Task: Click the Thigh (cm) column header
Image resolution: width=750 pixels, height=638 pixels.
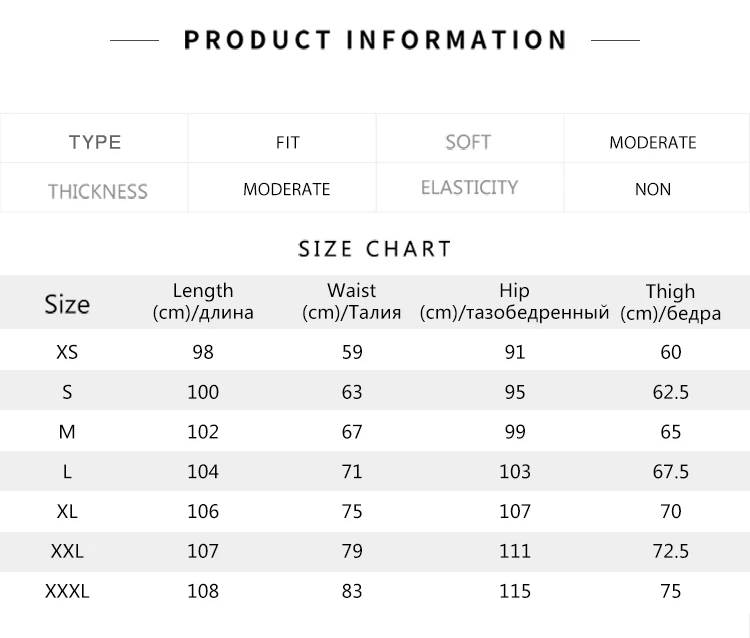Action: (x=670, y=301)
